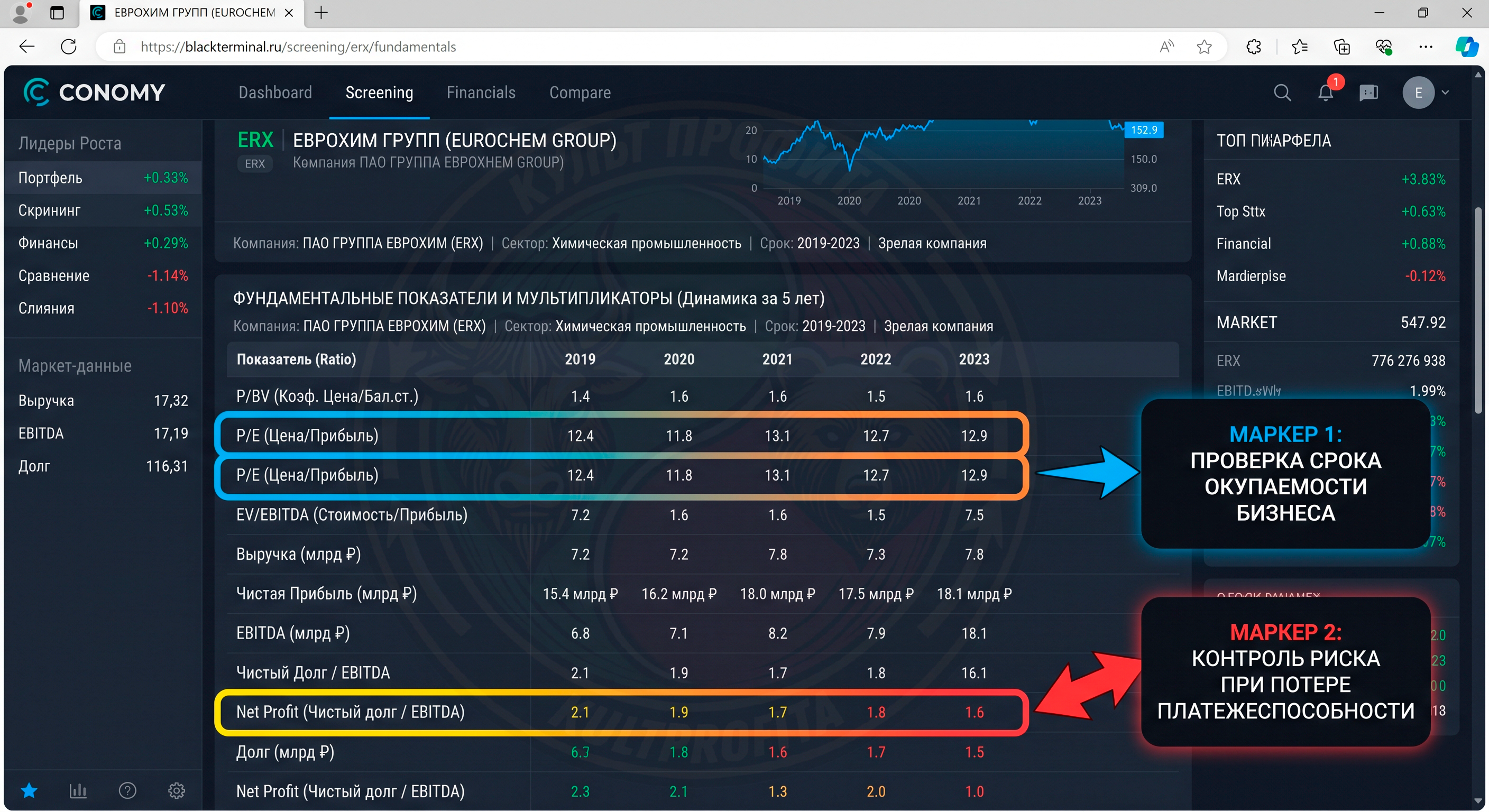
Task: Open Financial in the right panel list
Action: point(1330,244)
